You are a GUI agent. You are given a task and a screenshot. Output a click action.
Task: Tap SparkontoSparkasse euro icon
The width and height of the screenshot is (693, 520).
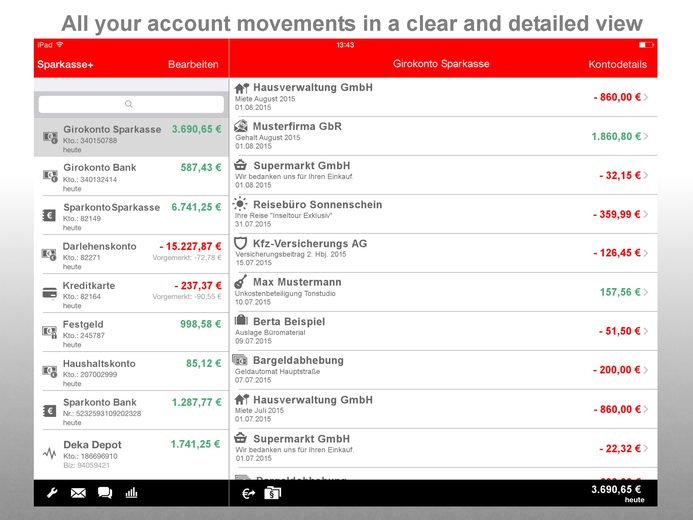49,215
